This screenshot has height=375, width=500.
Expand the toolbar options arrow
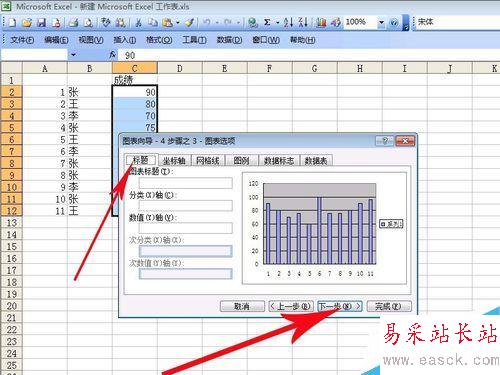[406, 23]
